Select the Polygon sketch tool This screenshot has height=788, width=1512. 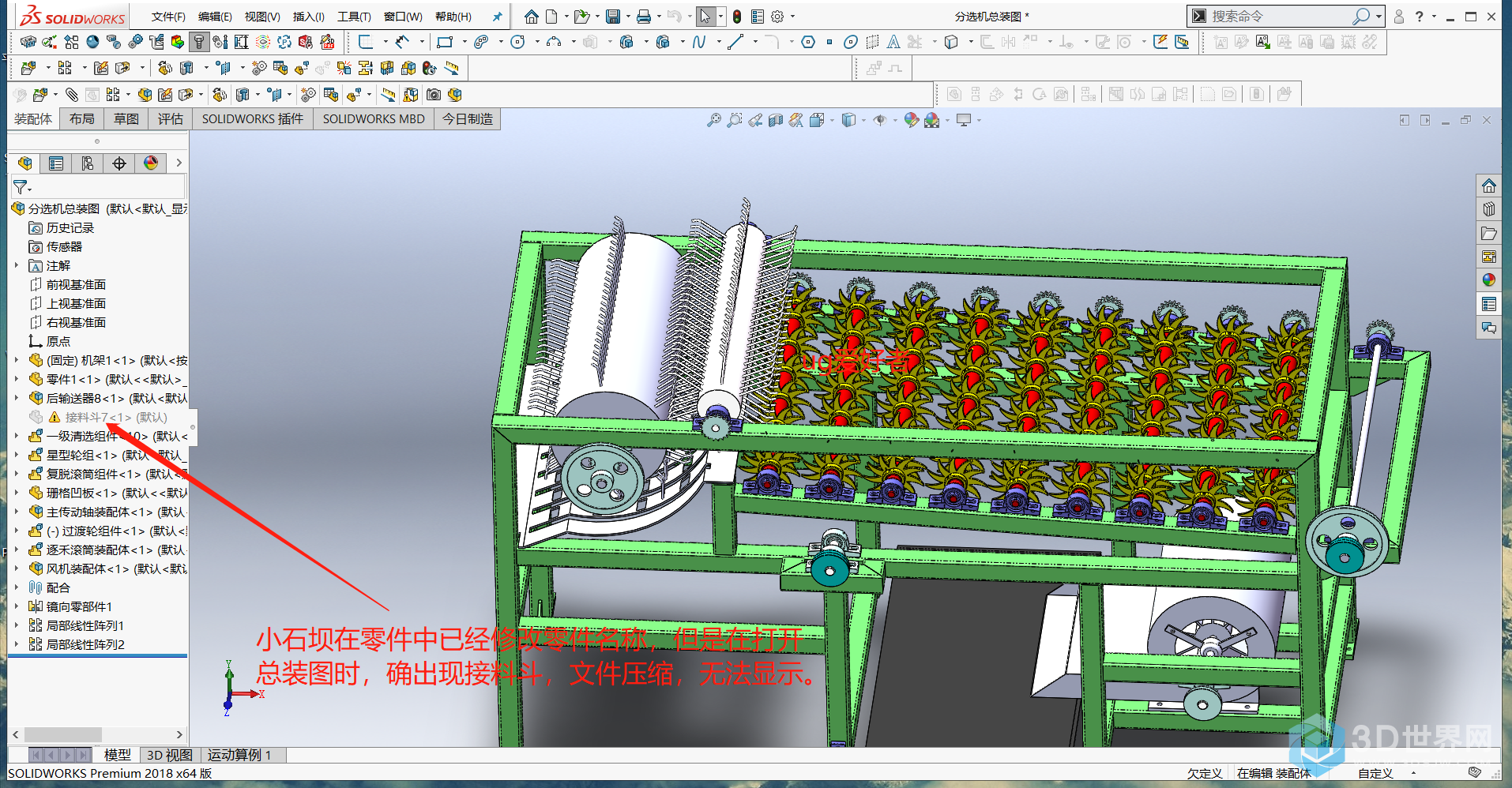pyautogui.click(x=808, y=43)
